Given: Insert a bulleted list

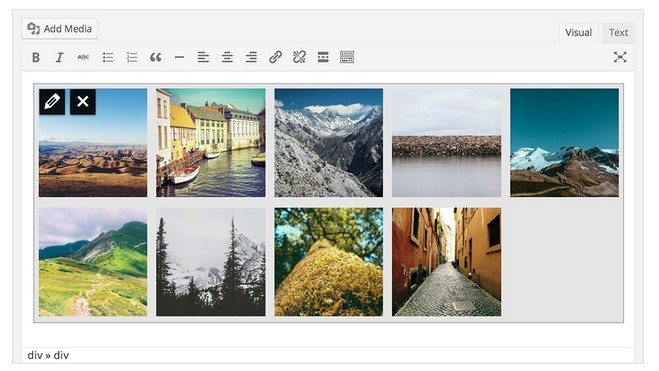Looking at the screenshot, I should click(108, 57).
